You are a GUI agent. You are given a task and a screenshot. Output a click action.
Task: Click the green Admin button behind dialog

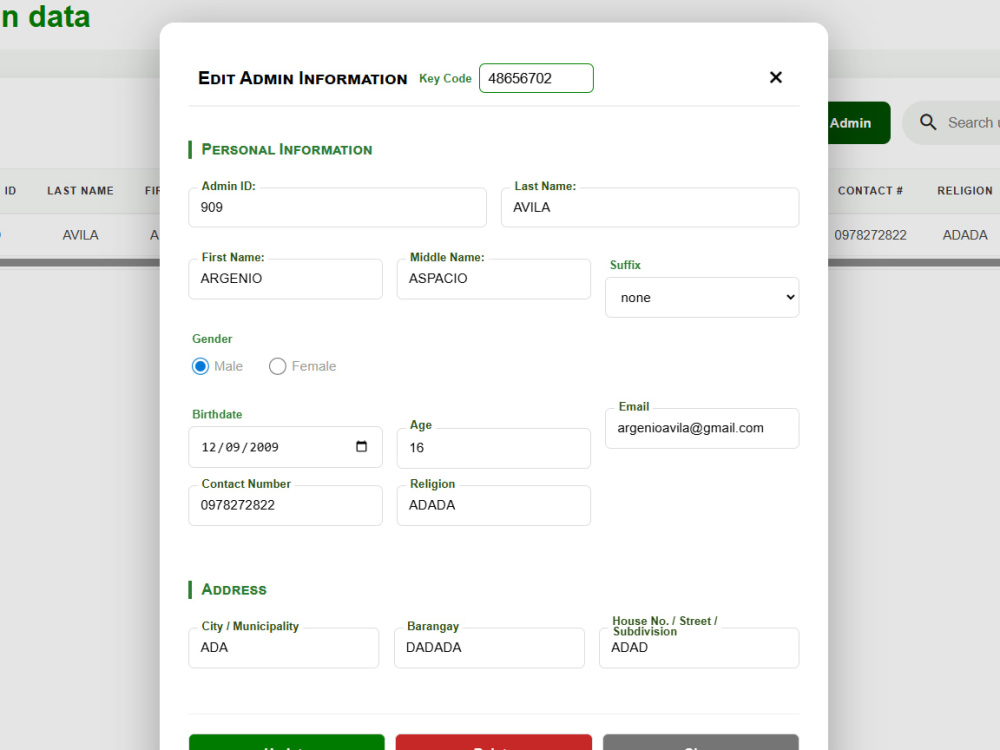click(858, 122)
